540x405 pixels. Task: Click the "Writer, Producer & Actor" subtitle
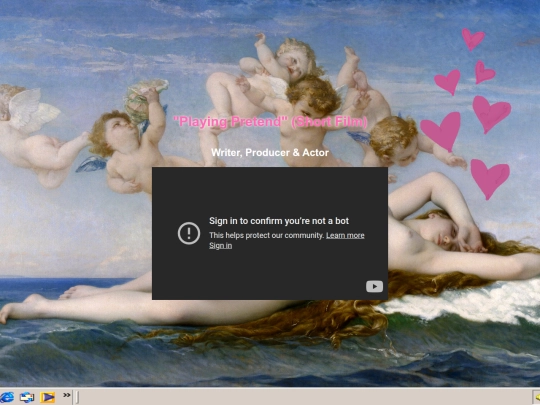270,153
